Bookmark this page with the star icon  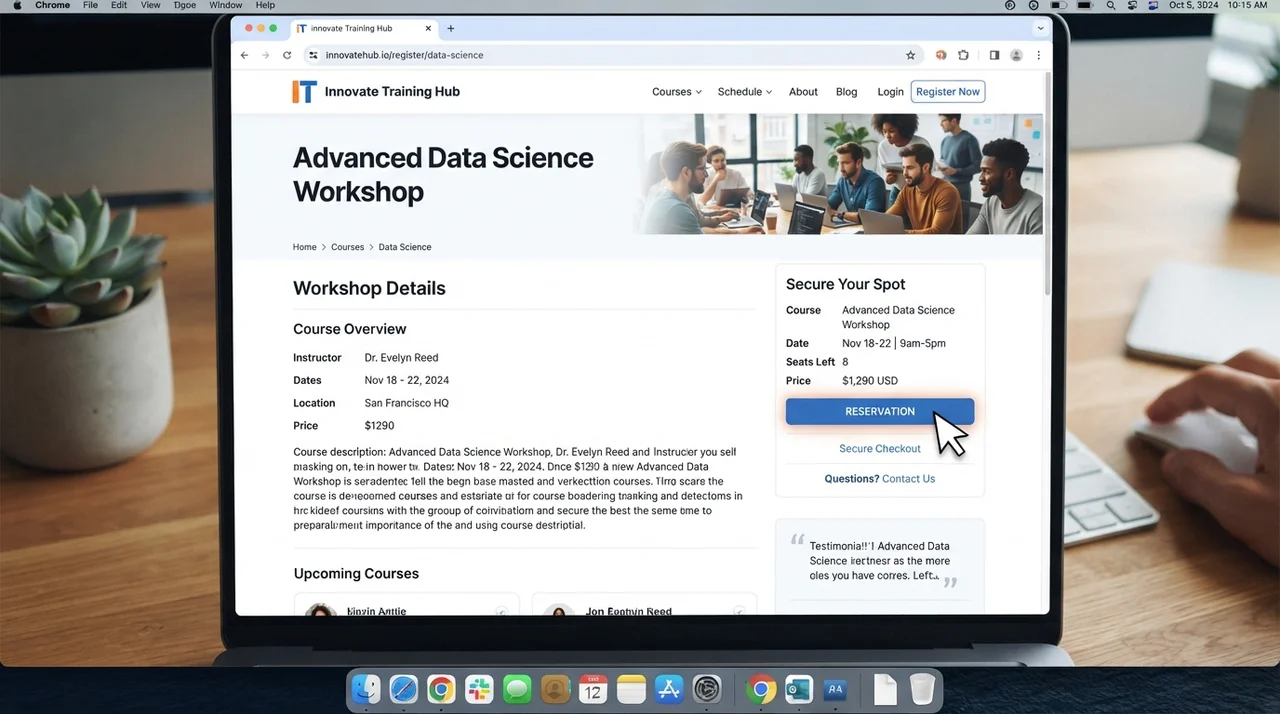pos(910,55)
